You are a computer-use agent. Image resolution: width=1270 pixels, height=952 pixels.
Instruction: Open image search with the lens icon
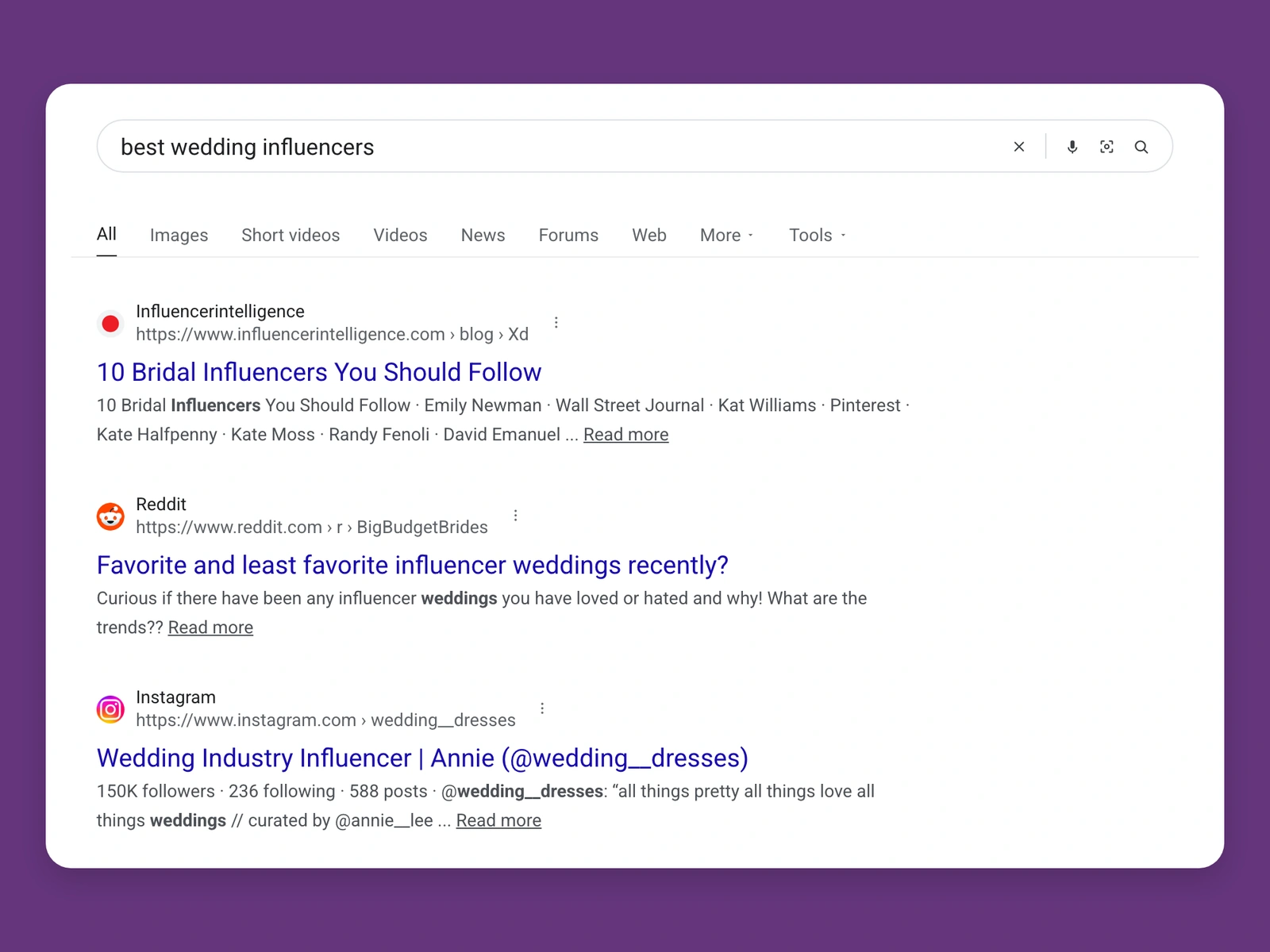pos(1106,147)
